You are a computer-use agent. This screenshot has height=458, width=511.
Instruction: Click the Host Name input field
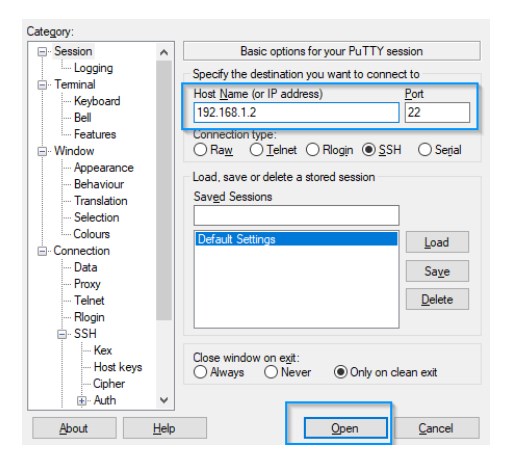pyautogui.click(x=296, y=112)
